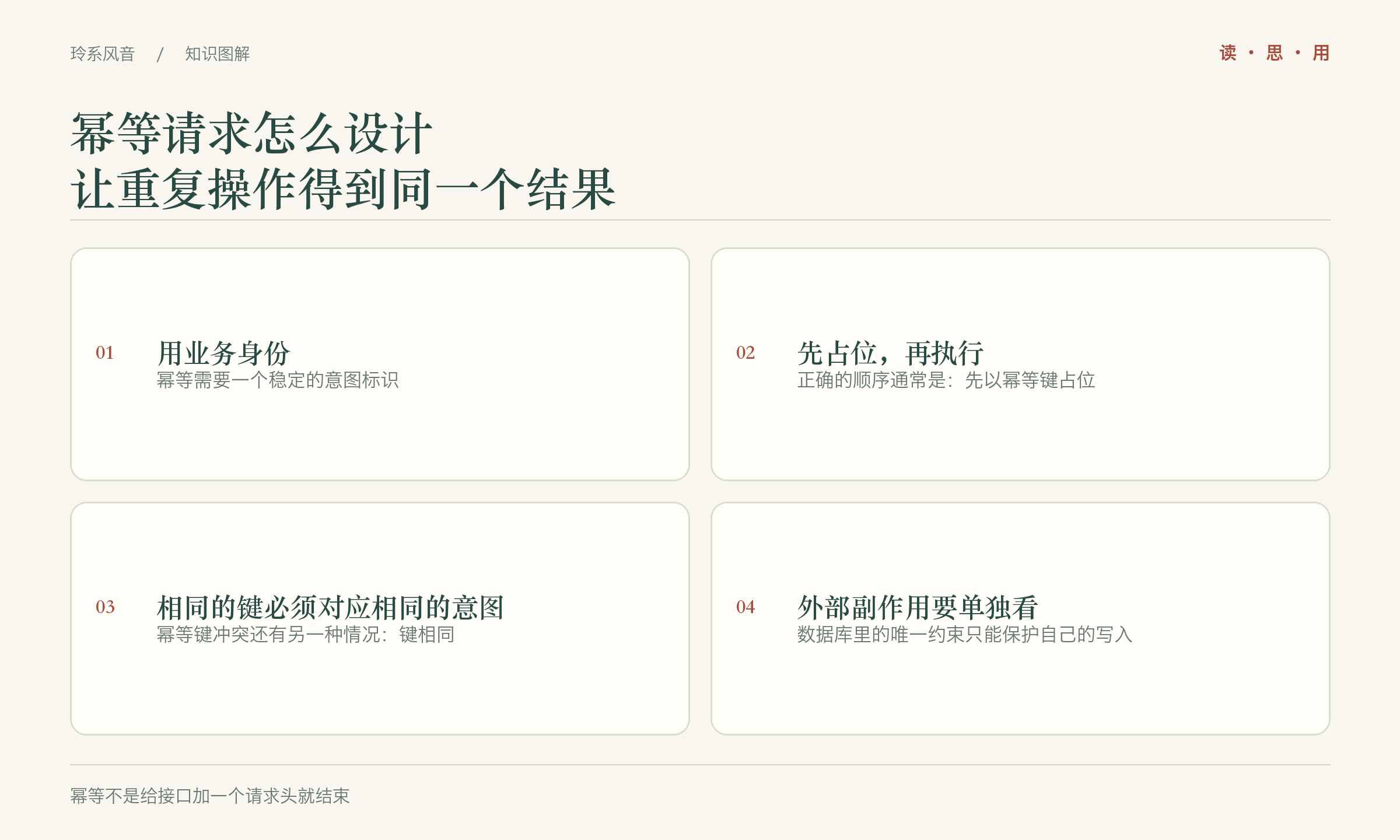Click card number 03
Viewport: 1400px width, 840px height.
pyautogui.click(x=105, y=607)
